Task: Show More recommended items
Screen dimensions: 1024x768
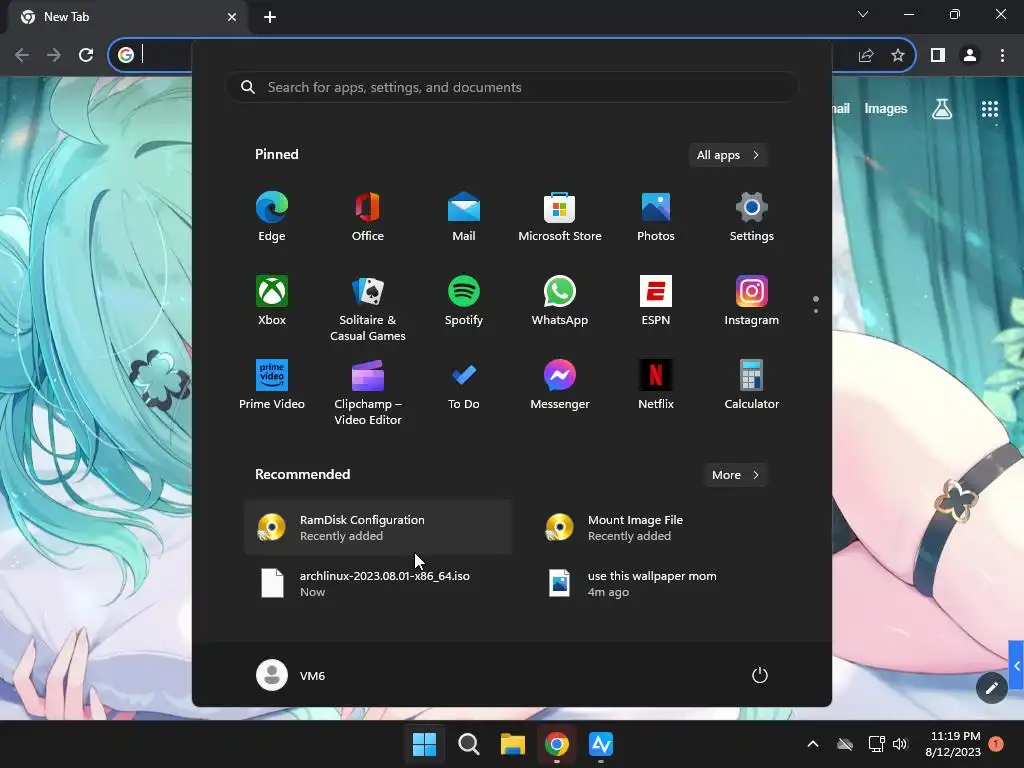Action: click(x=735, y=475)
